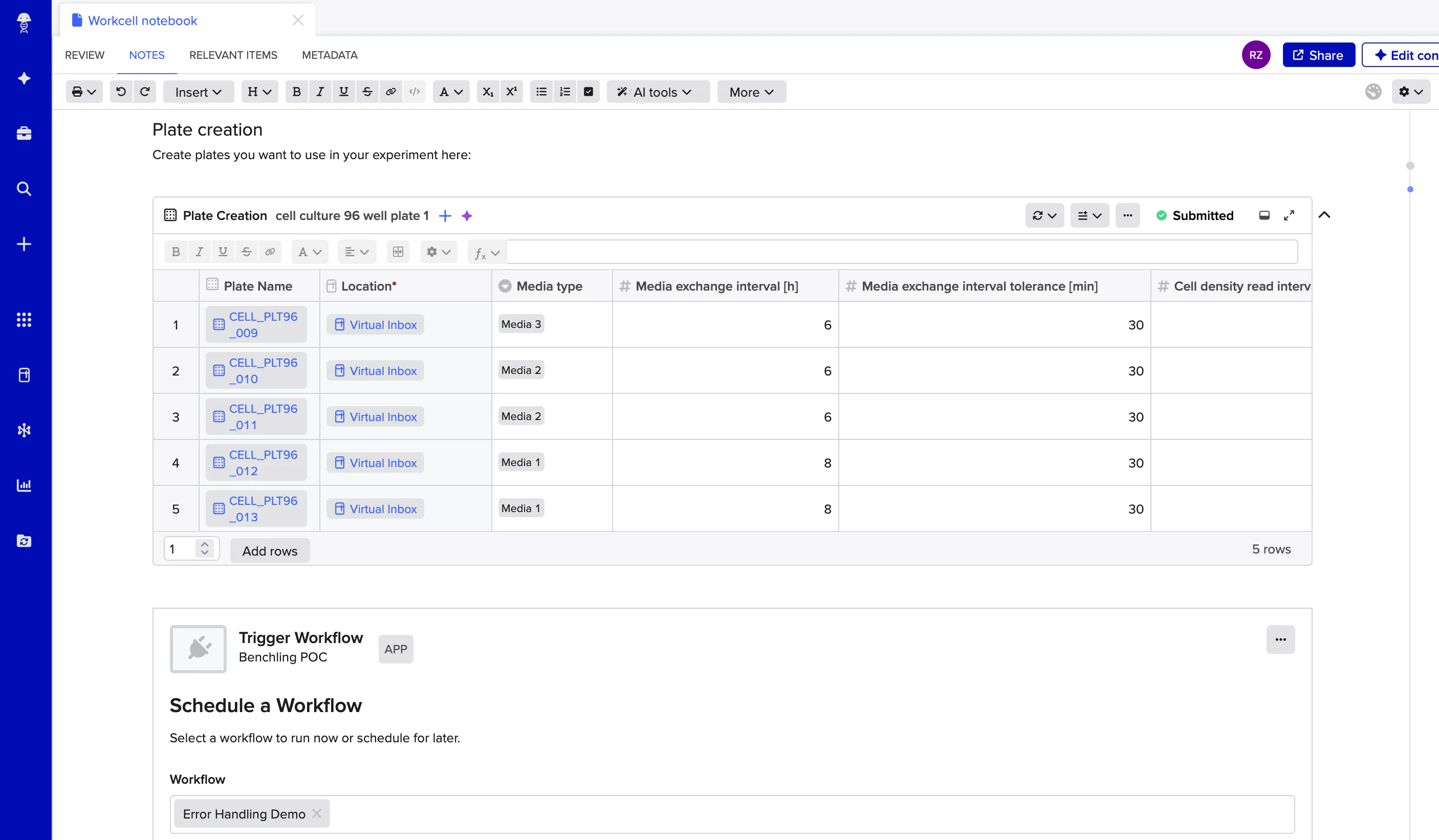Toggle italic in main editor toolbar
The height and width of the screenshot is (840, 1439).
click(x=320, y=92)
